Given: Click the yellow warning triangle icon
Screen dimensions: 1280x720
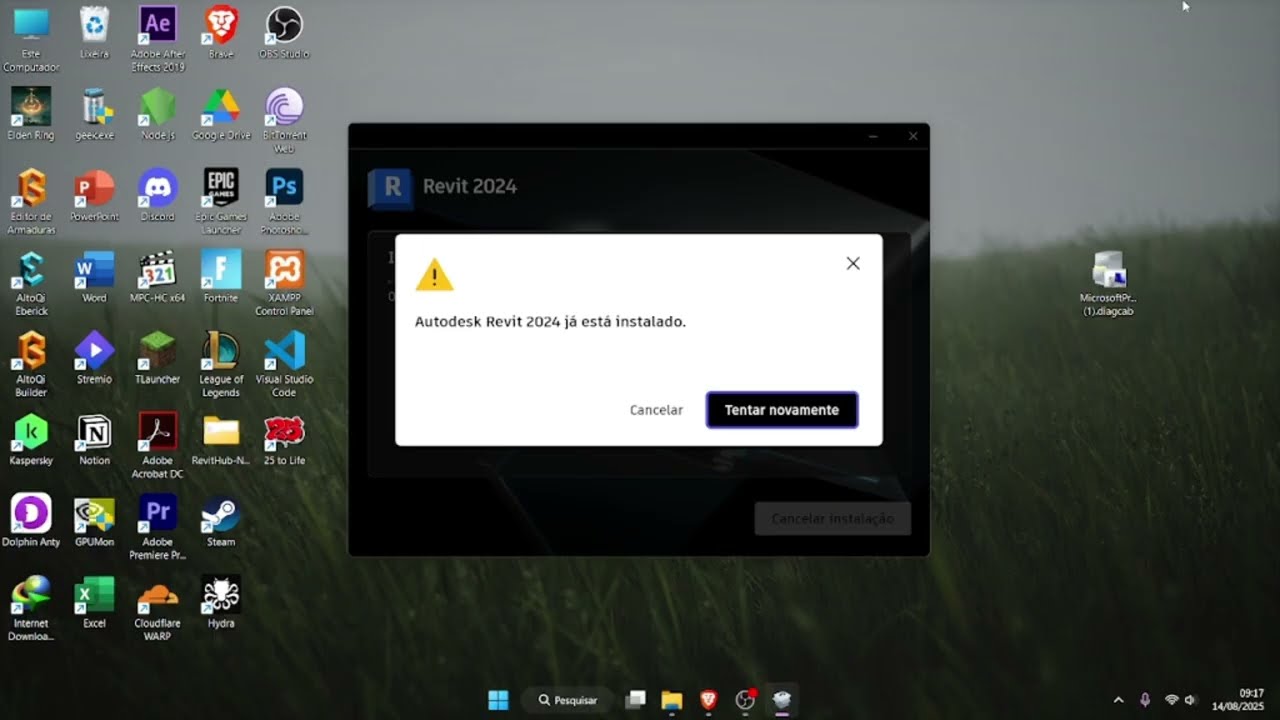Looking at the screenshot, I should tap(434, 275).
